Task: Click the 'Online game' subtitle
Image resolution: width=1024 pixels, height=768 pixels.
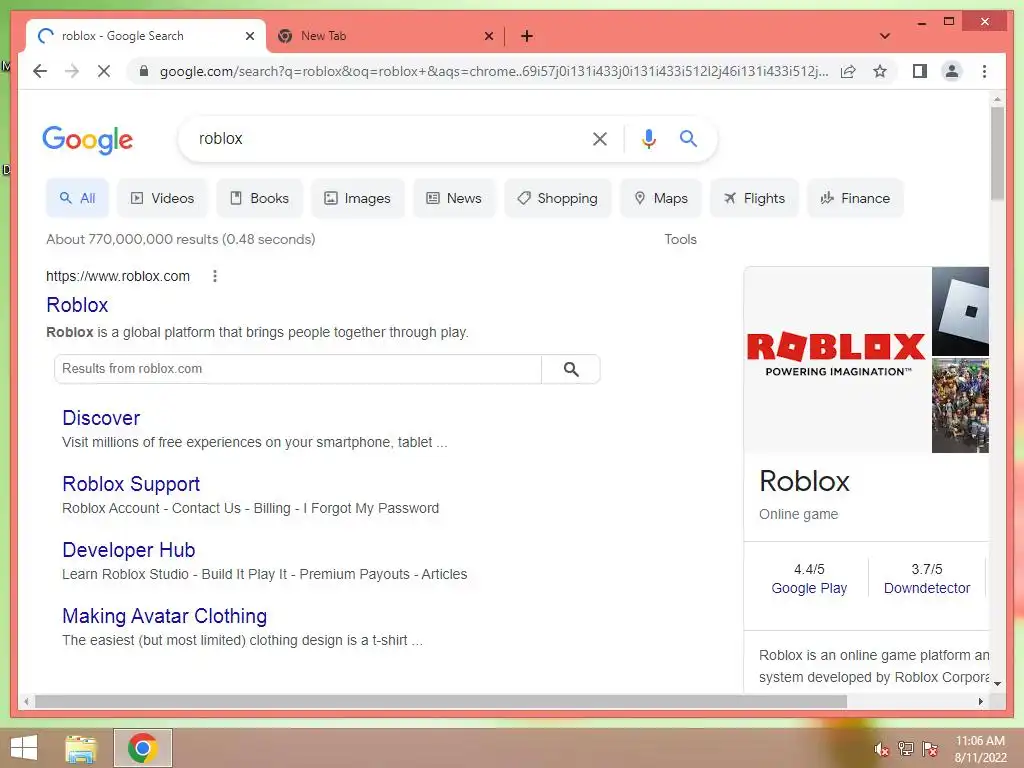Action: (x=798, y=515)
